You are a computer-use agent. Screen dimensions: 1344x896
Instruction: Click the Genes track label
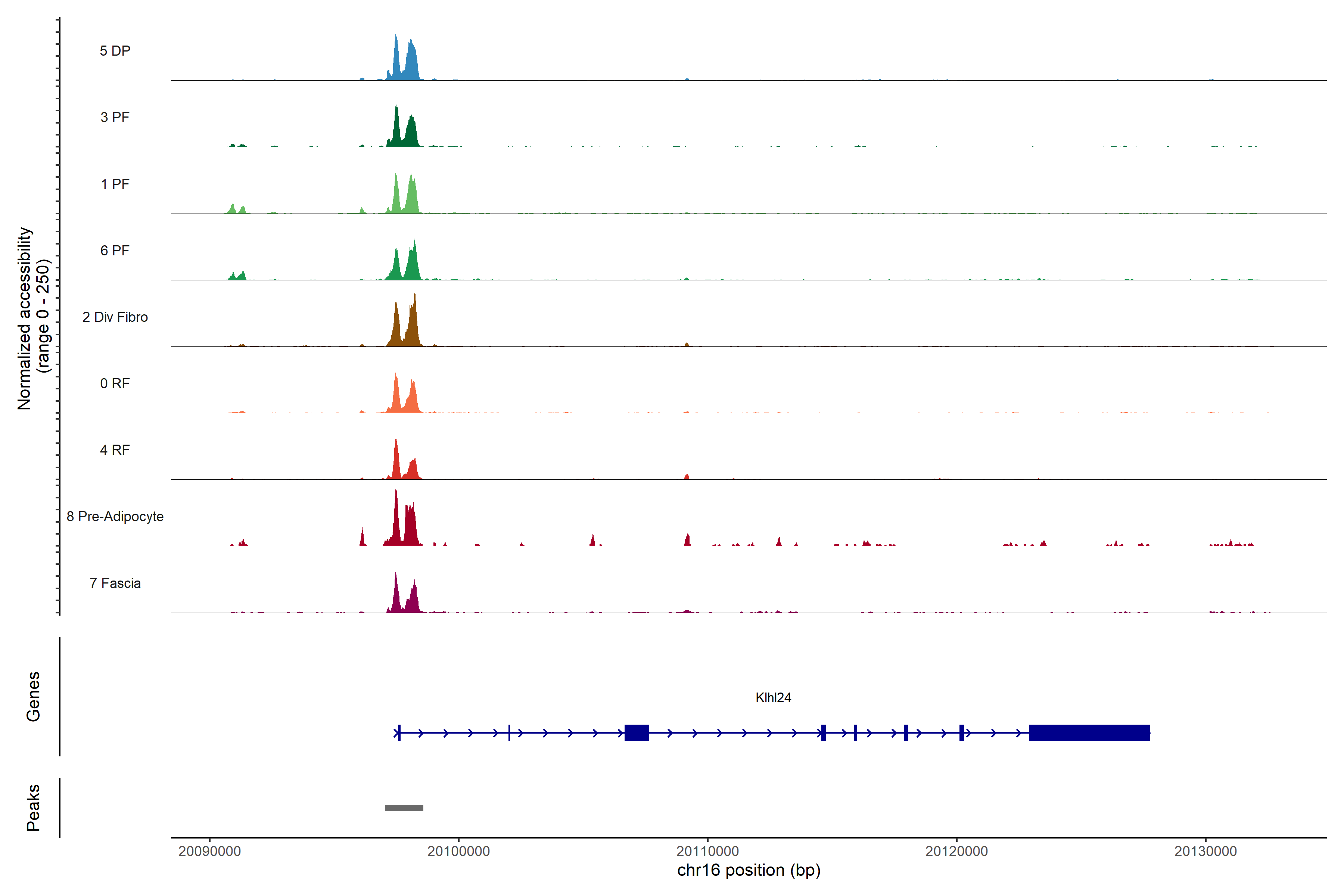tap(33, 697)
